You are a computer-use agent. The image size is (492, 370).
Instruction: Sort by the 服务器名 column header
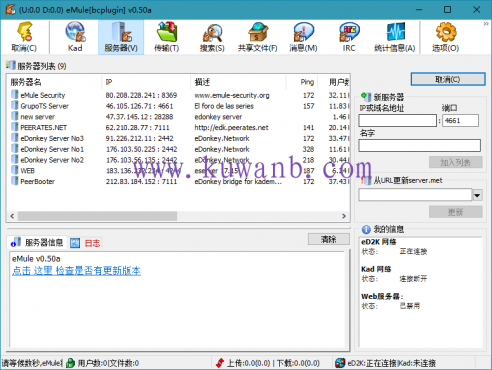coord(54,82)
